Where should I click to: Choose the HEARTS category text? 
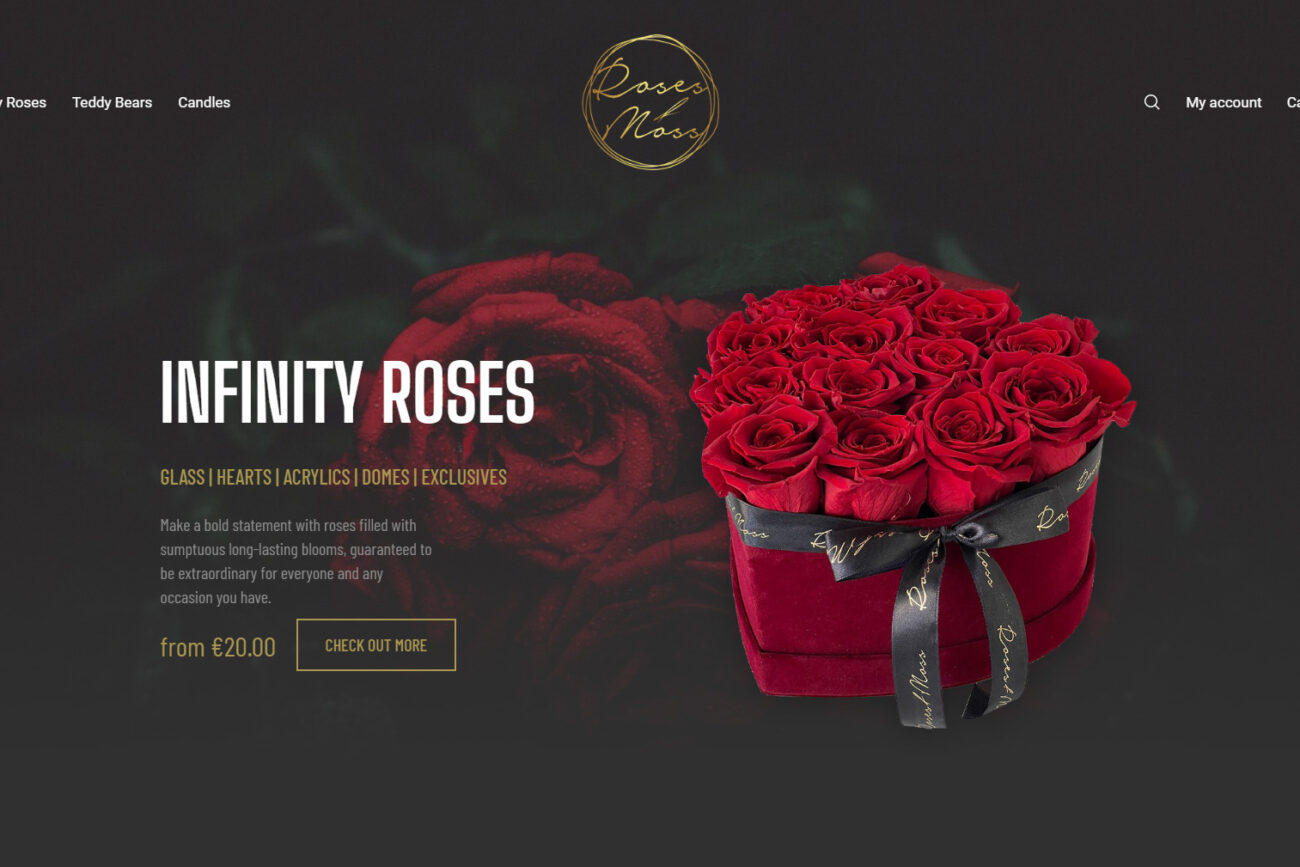tap(244, 477)
